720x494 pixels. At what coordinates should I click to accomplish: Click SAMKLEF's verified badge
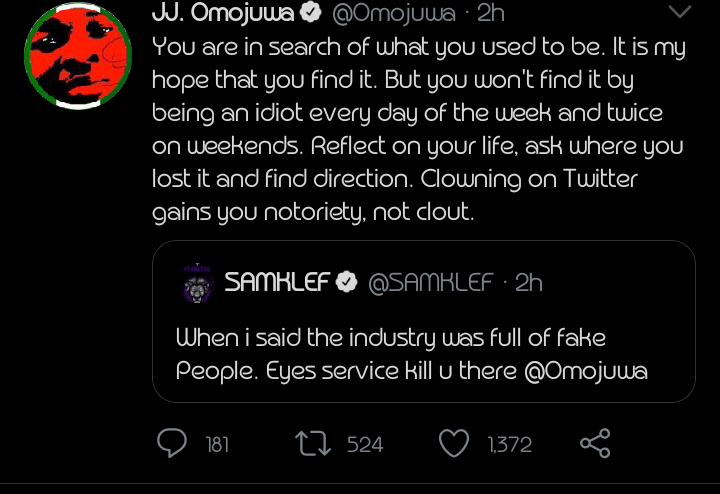347,283
